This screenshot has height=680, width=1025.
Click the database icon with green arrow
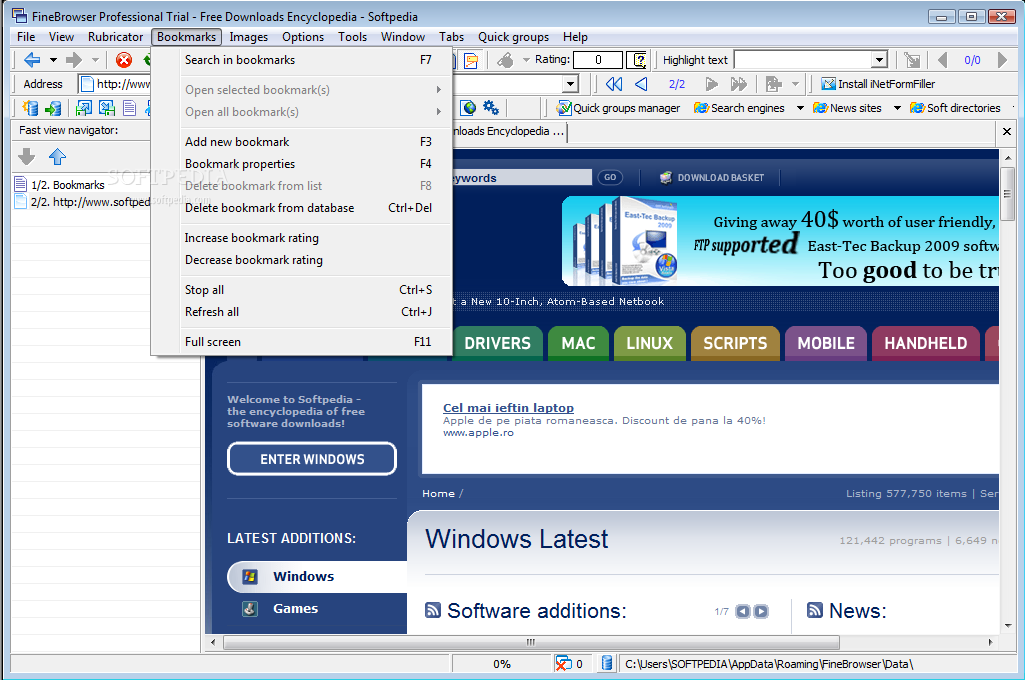[x=54, y=108]
